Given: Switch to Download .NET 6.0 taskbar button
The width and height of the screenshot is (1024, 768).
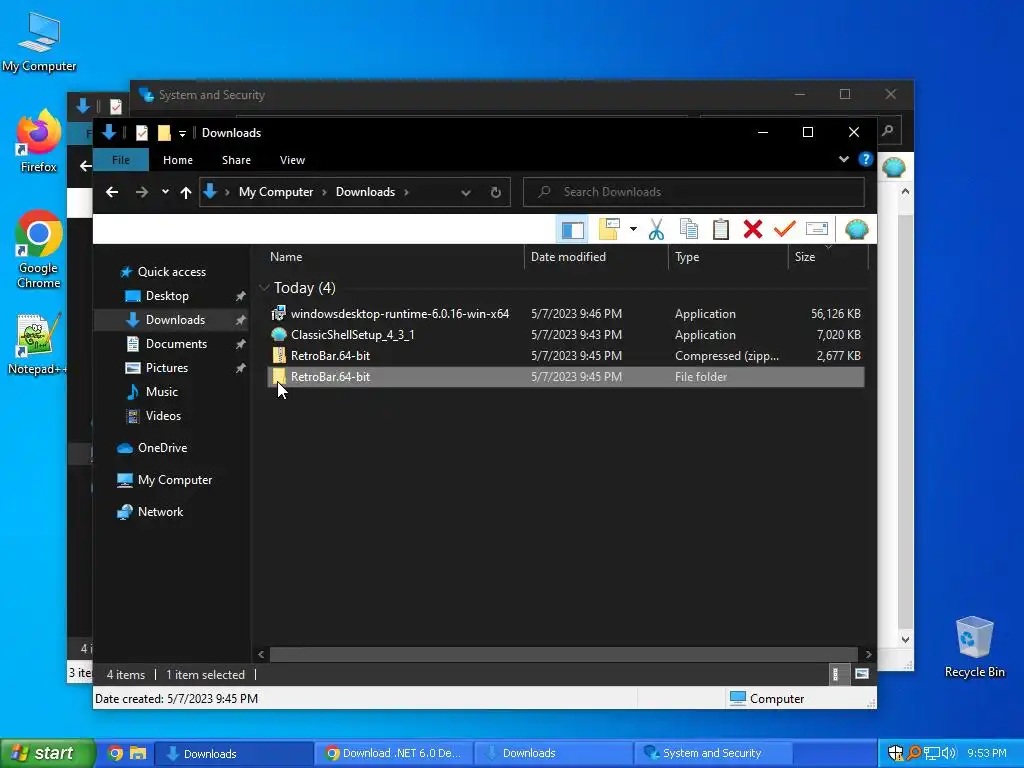Looking at the screenshot, I should coord(393,753).
